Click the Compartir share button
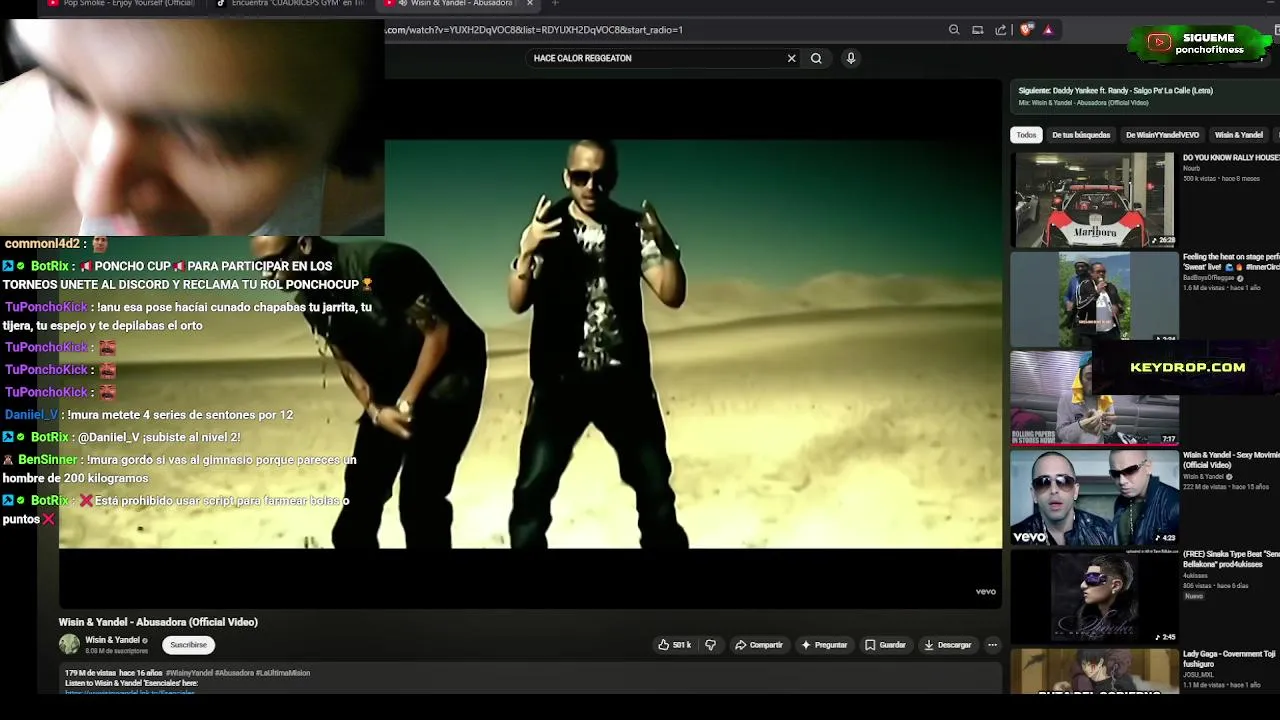Screen dimensions: 1280x720 coord(758,645)
